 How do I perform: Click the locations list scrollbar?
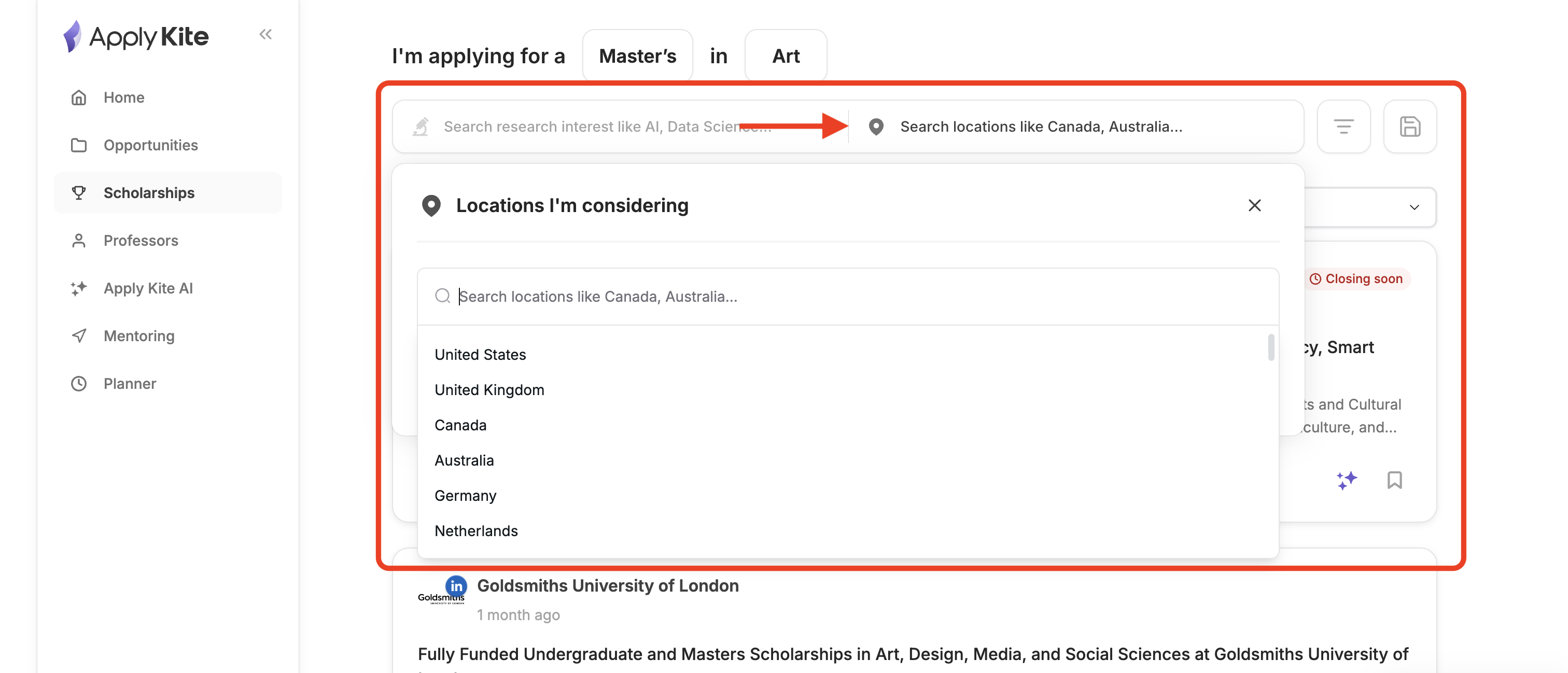(x=1270, y=347)
